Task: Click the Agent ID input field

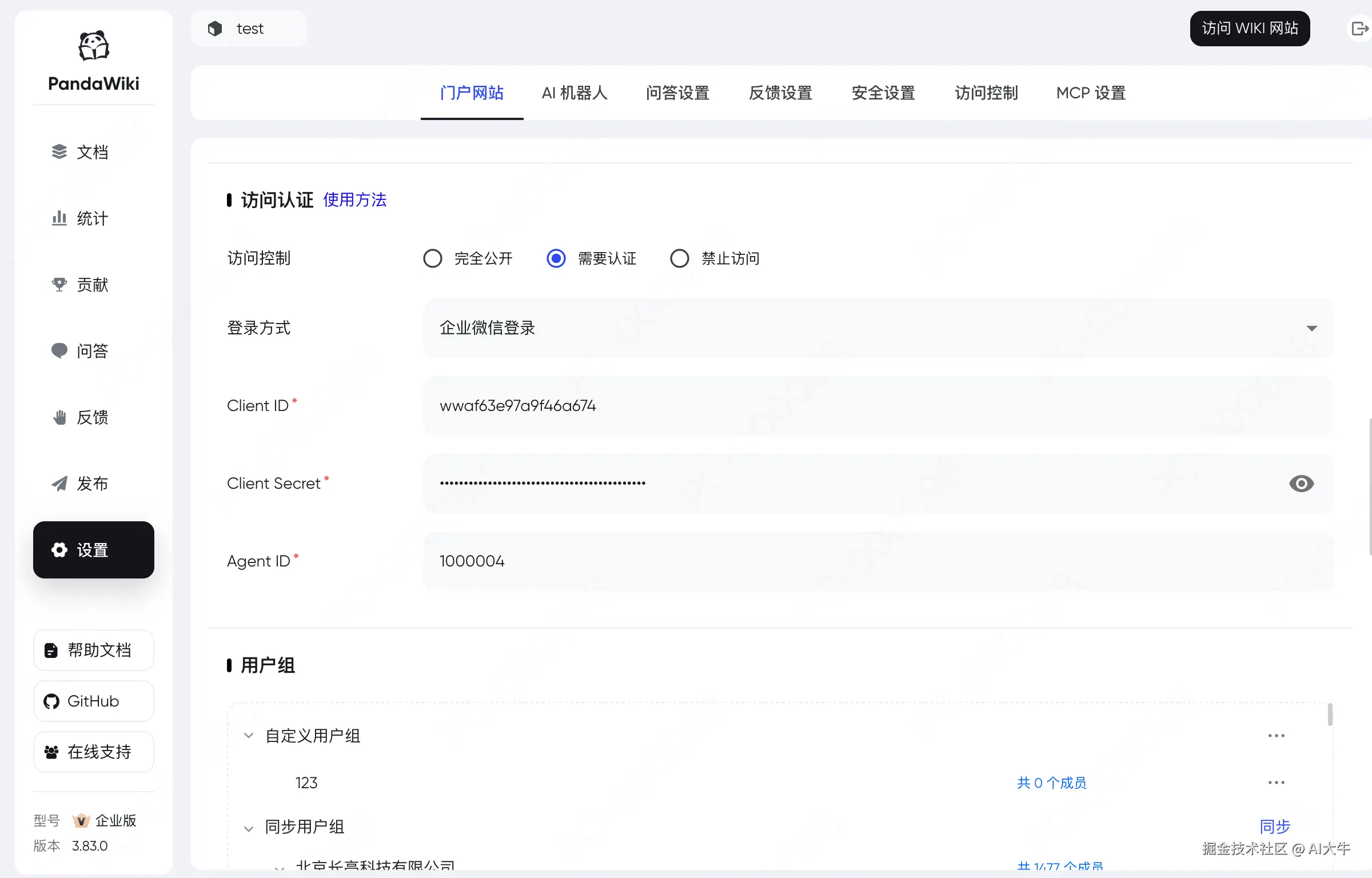Action: [x=878, y=561]
